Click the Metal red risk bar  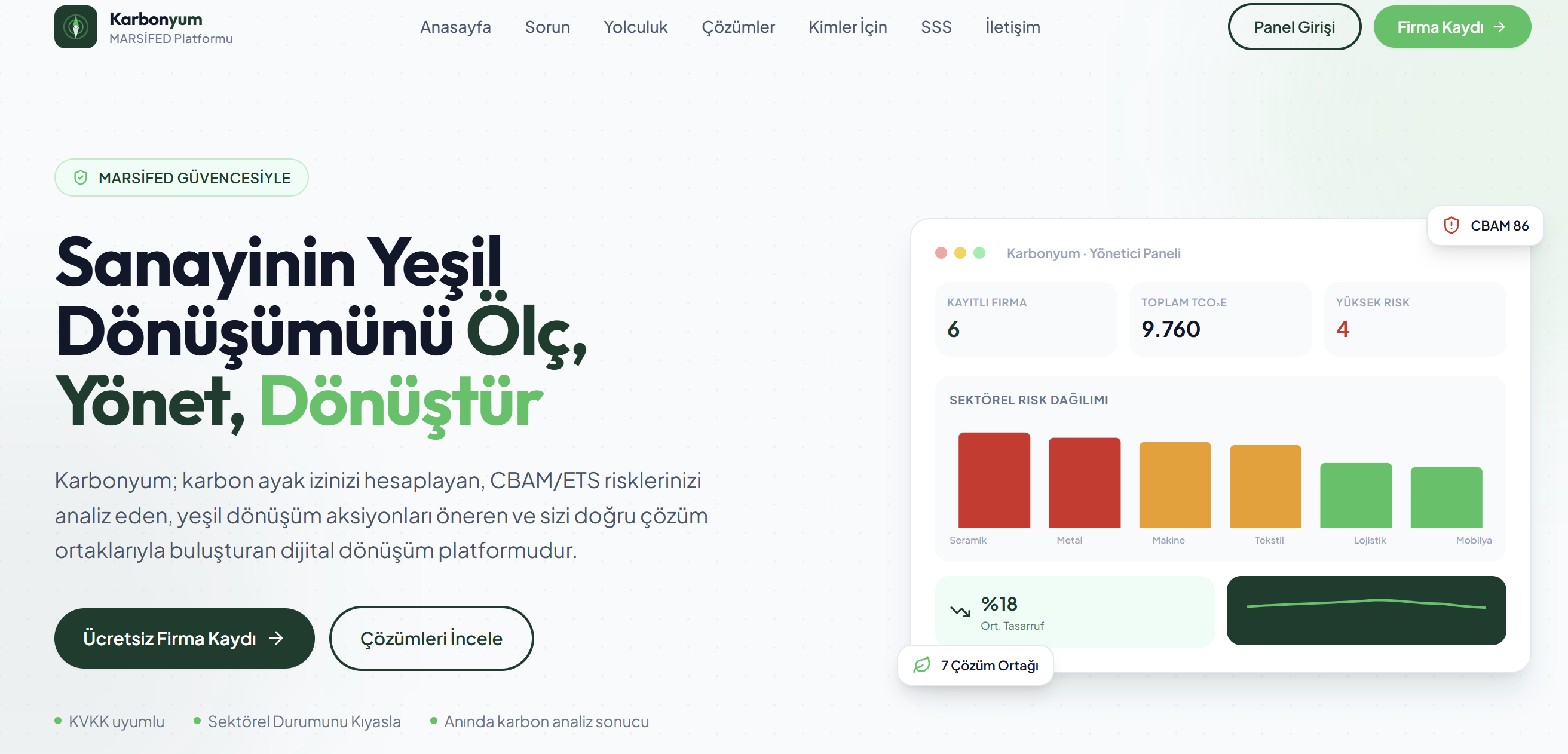[1084, 483]
